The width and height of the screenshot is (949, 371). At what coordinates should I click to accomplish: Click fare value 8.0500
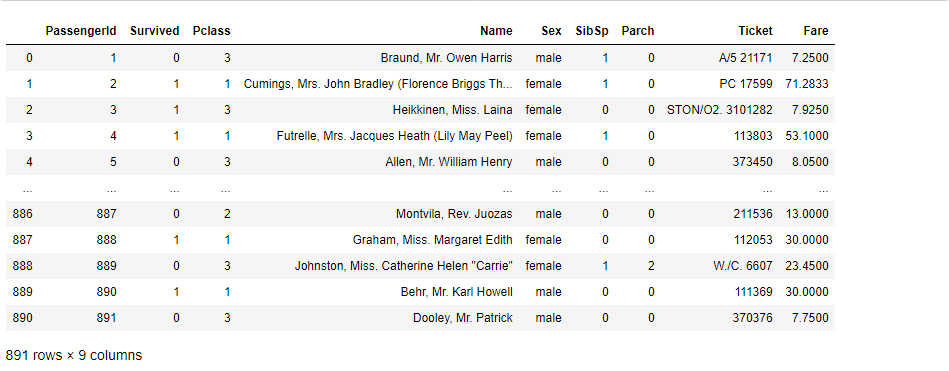click(x=813, y=162)
